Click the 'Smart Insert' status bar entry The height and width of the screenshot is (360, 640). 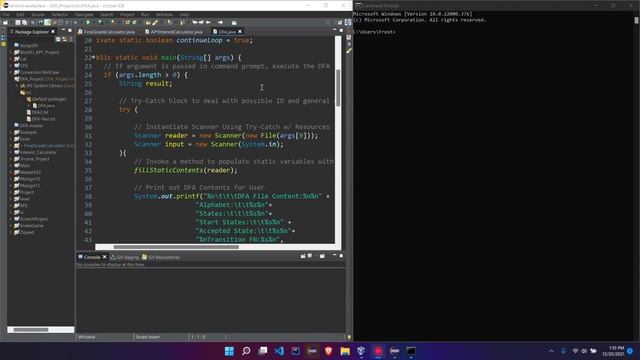[x=148, y=337]
